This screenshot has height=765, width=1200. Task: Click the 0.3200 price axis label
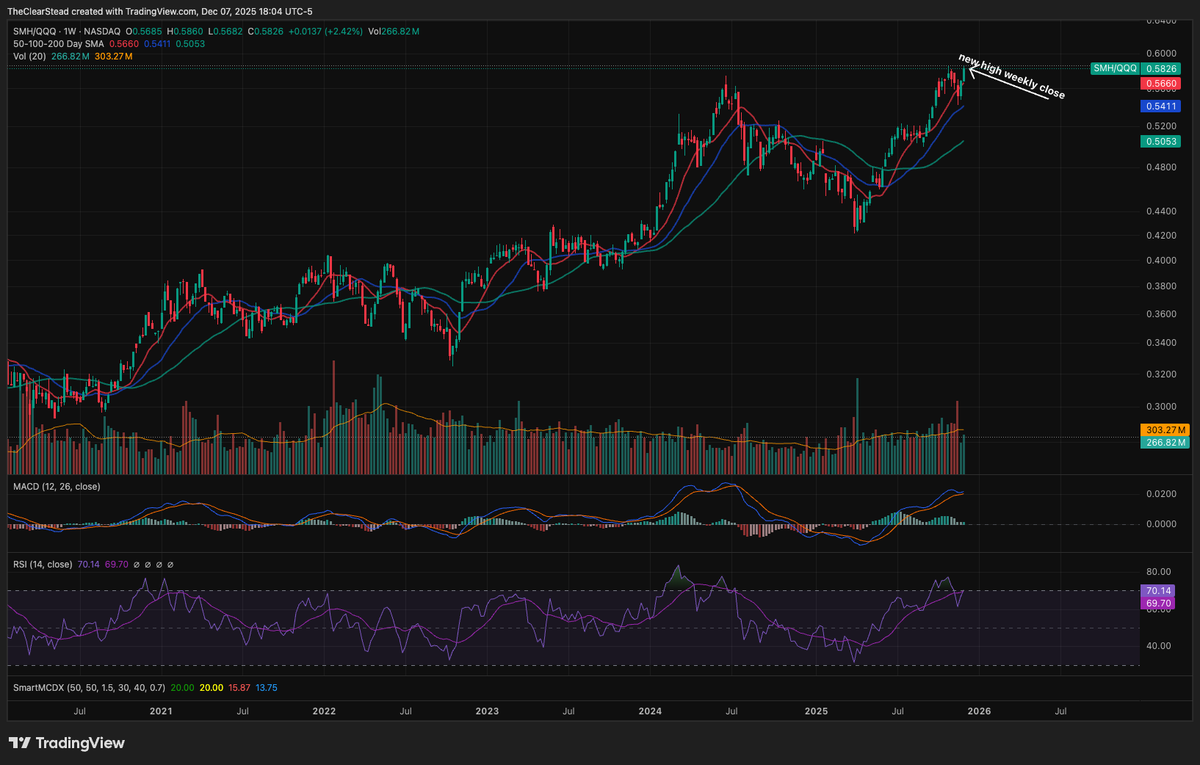point(1161,374)
